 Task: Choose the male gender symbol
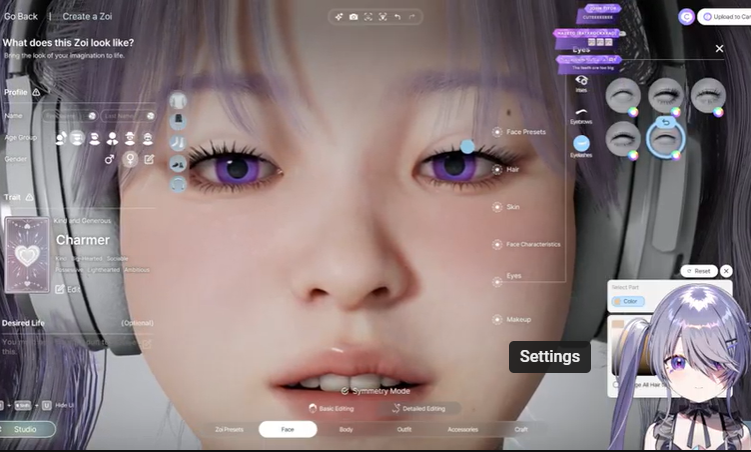point(109,159)
